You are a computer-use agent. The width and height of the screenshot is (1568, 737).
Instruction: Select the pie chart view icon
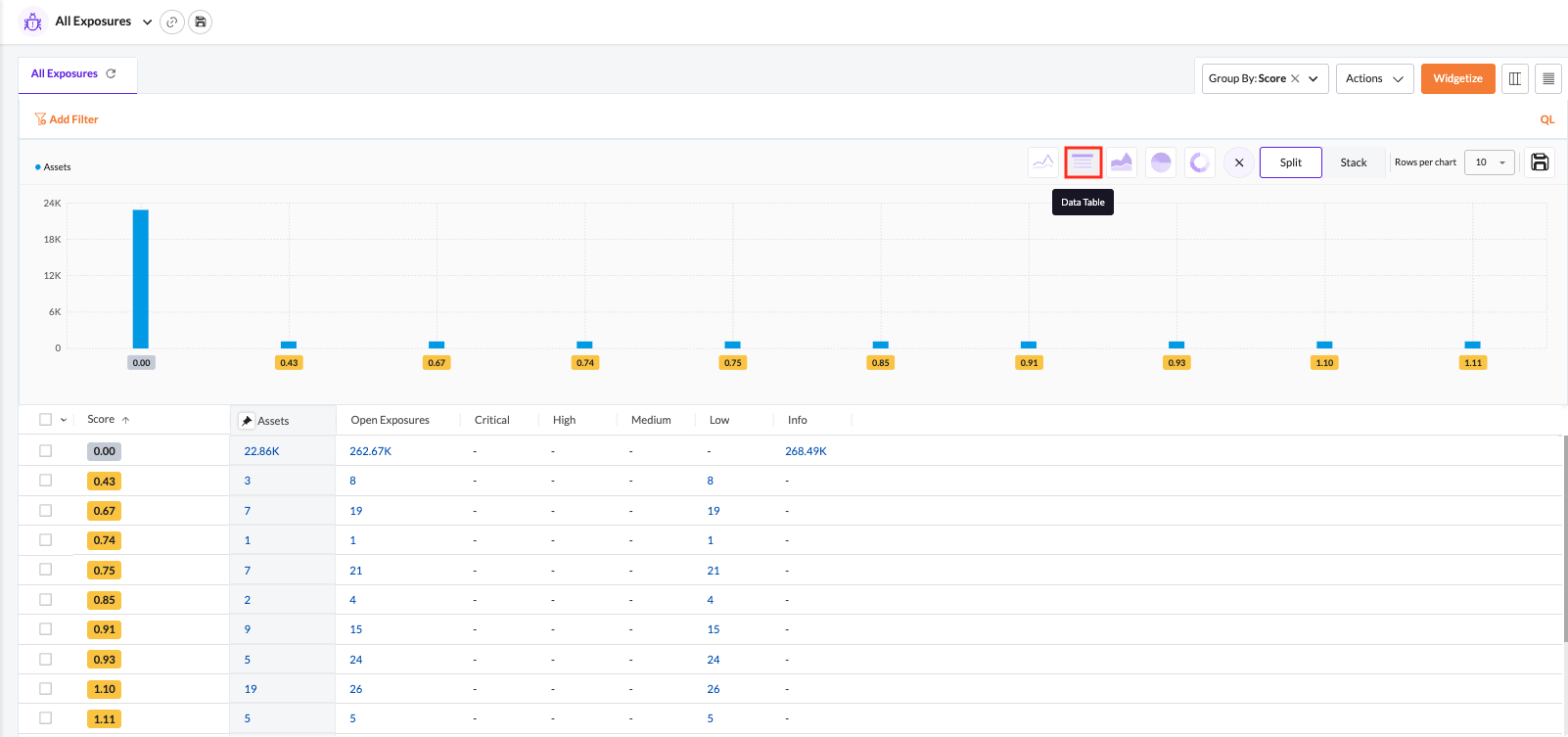click(1161, 162)
